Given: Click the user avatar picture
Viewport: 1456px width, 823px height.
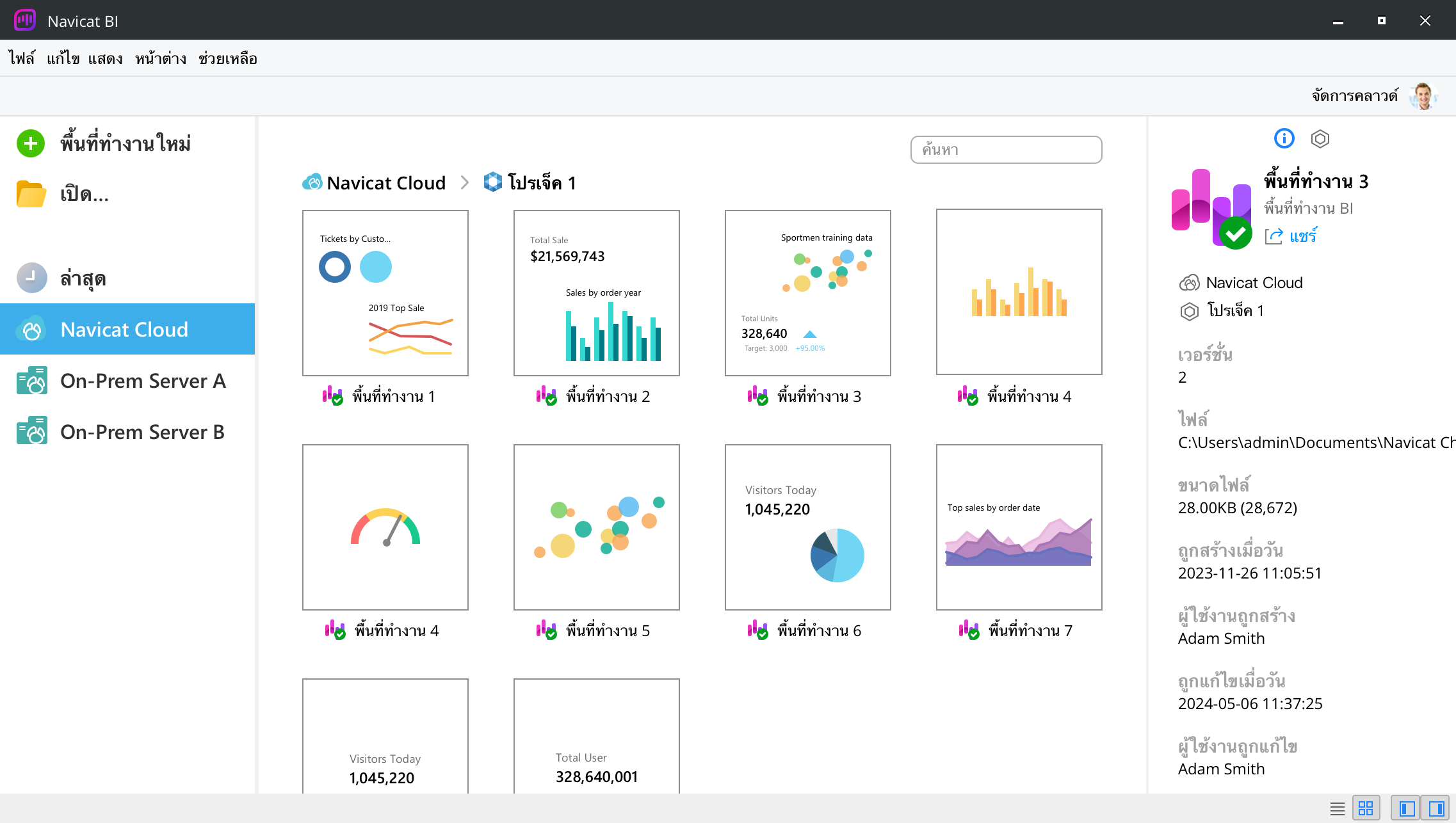Looking at the screenshot, I should [1423, 97].
